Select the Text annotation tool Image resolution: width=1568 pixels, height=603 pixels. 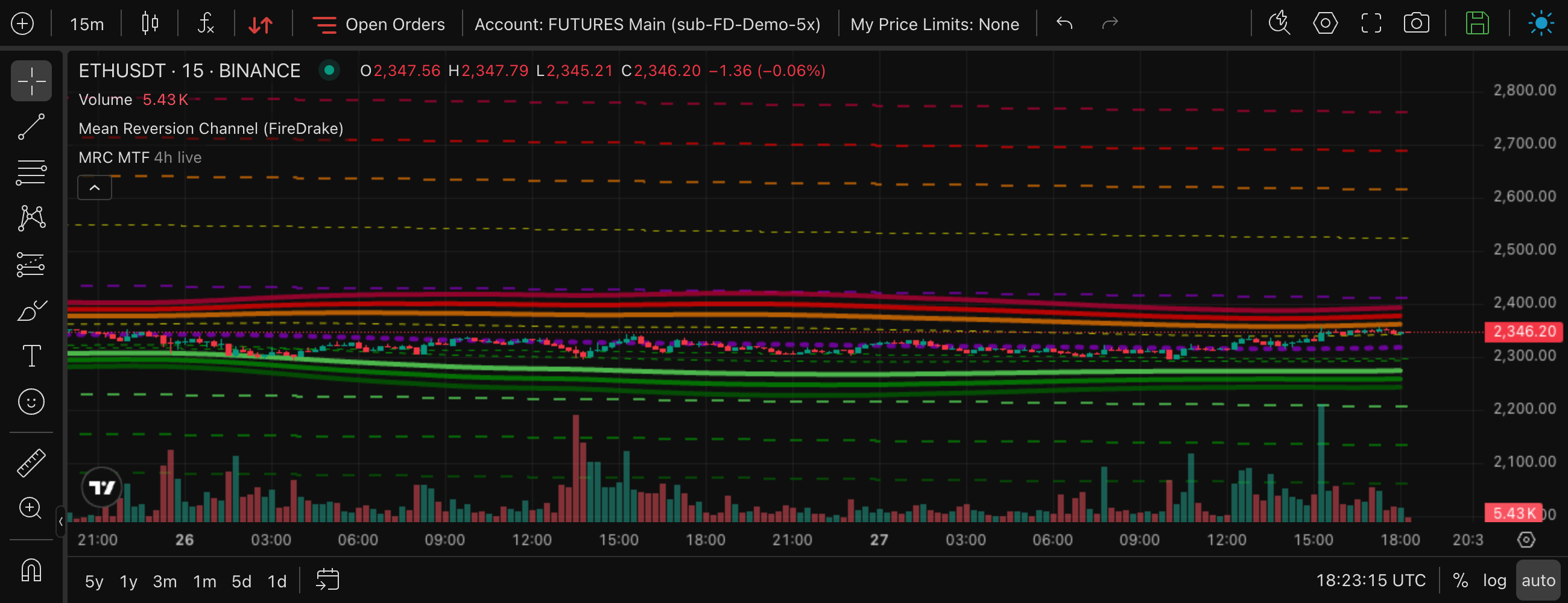(31, 356)
